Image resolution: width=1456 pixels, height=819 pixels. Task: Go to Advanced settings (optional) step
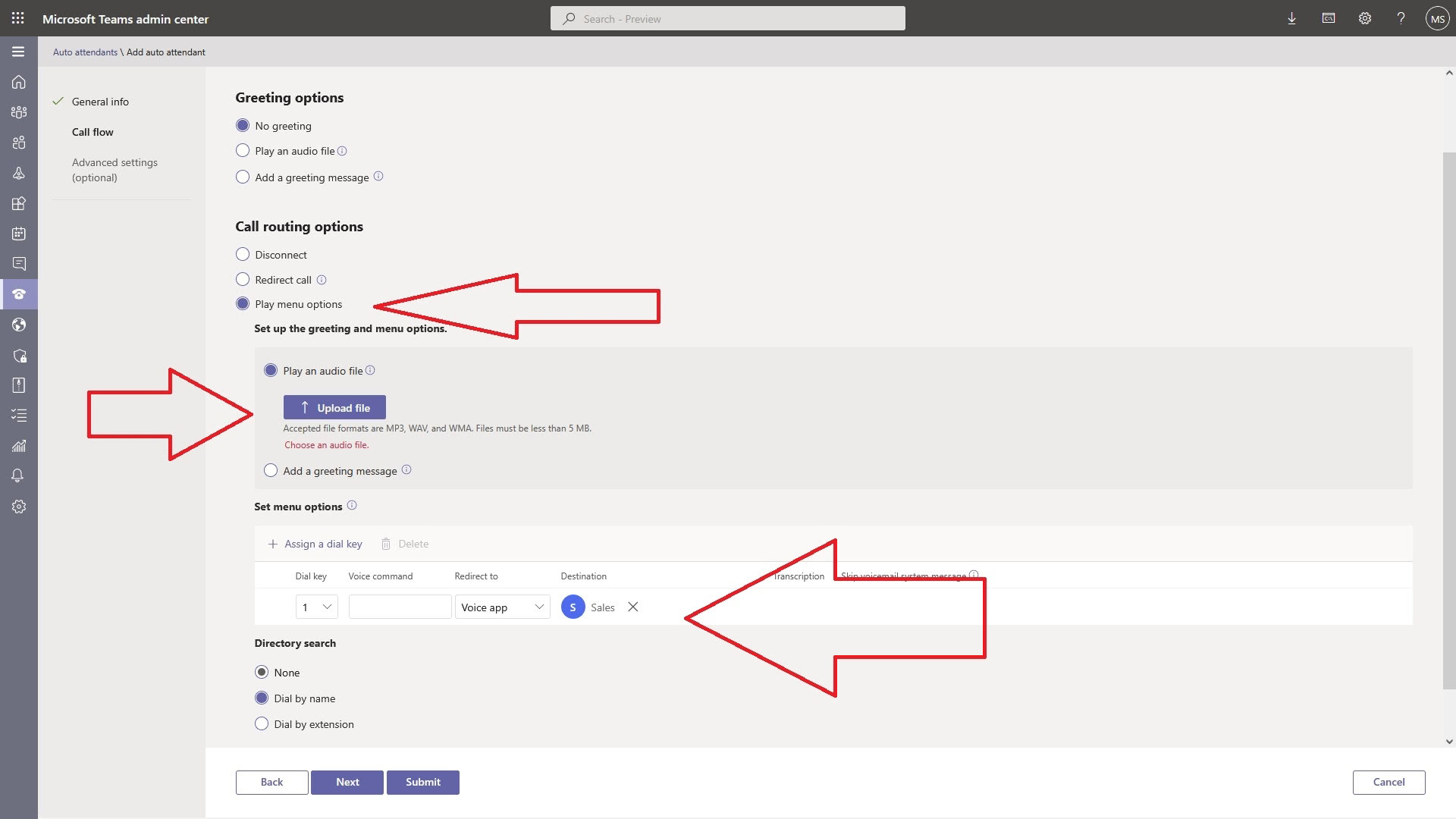[115, 169]
